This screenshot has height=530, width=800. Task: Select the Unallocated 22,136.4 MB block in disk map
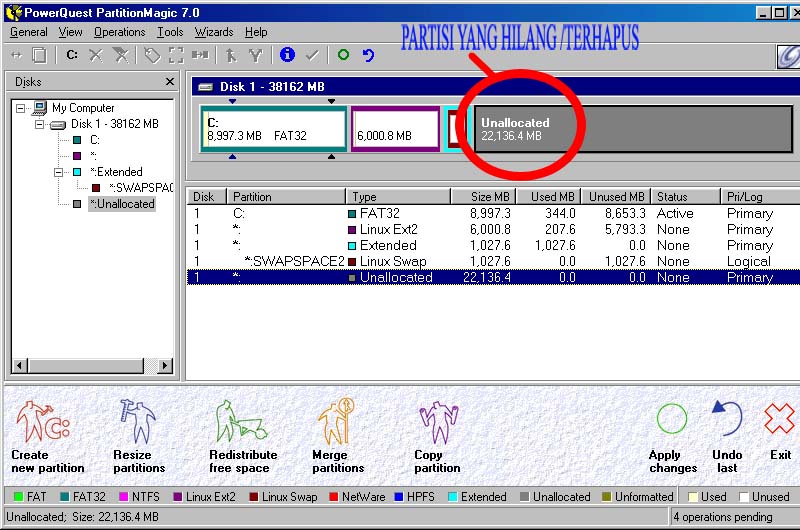[633, 129]
